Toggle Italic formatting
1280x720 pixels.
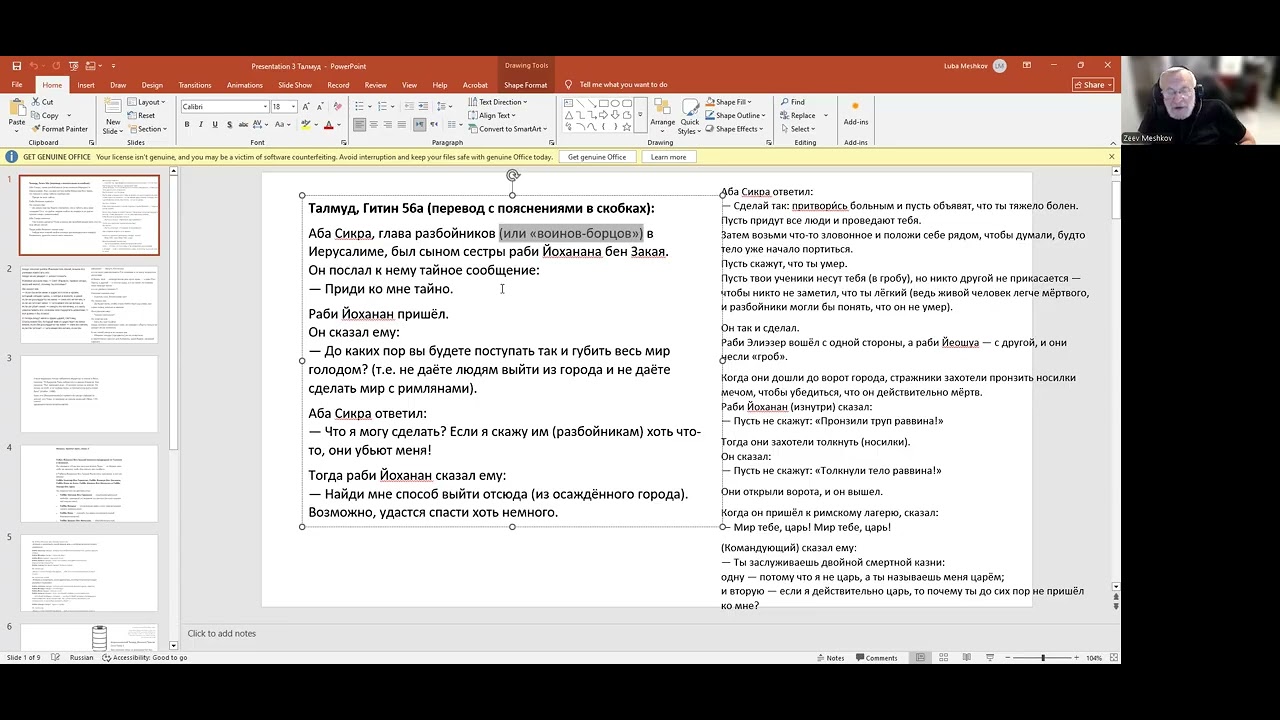[200, 125]
